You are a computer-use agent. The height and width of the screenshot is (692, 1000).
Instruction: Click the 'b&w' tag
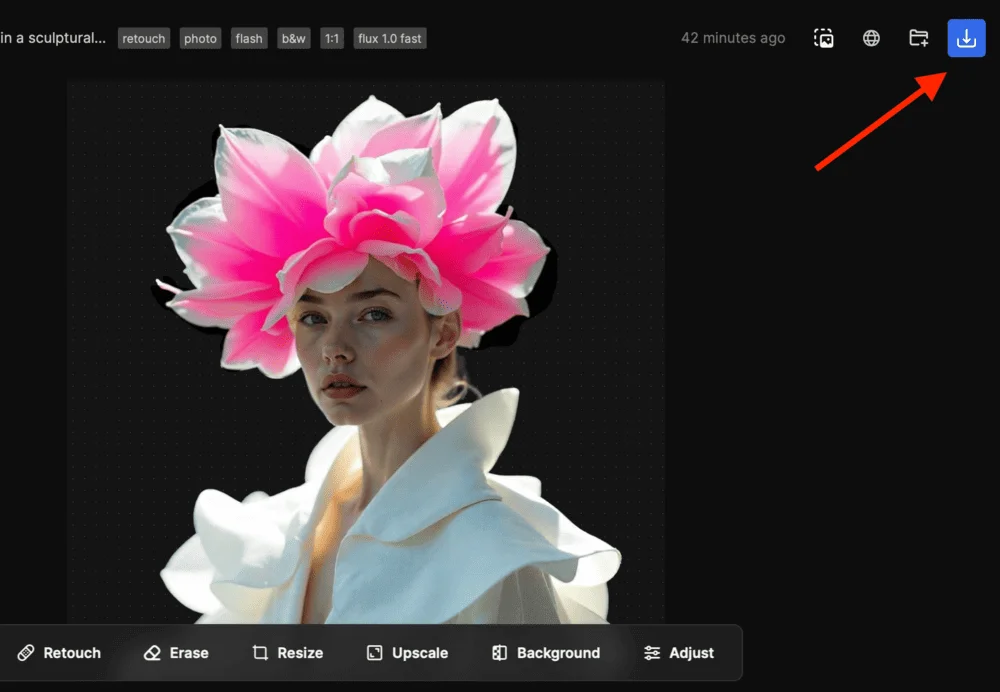coord(294,39)
